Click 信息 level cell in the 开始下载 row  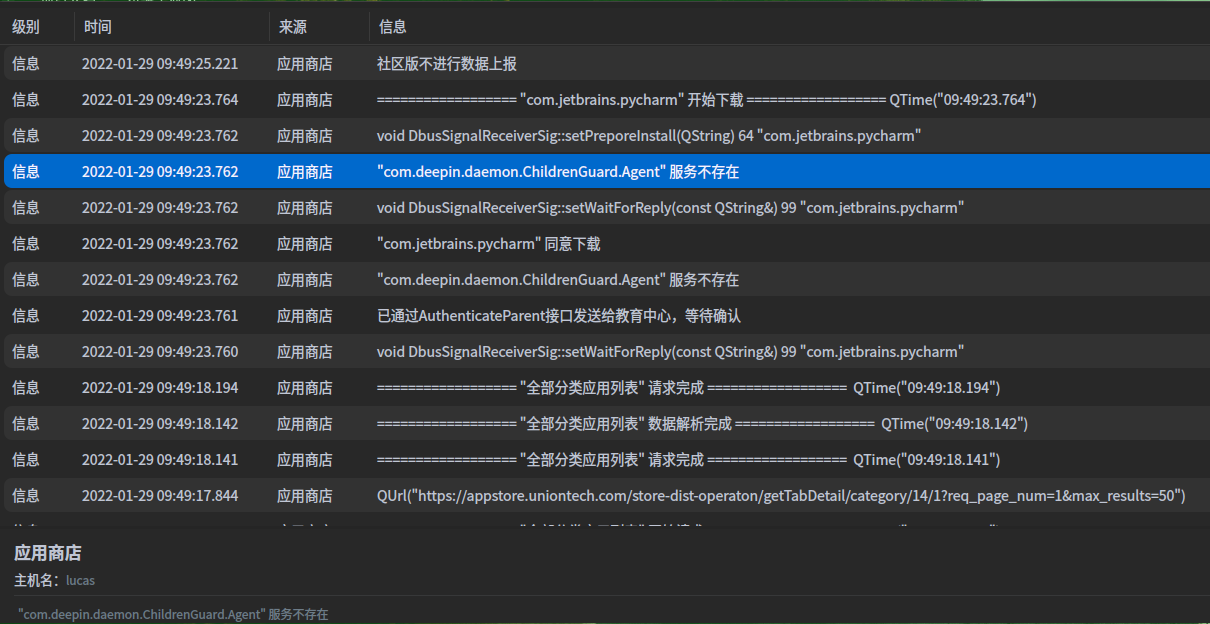tap(26, 100)
